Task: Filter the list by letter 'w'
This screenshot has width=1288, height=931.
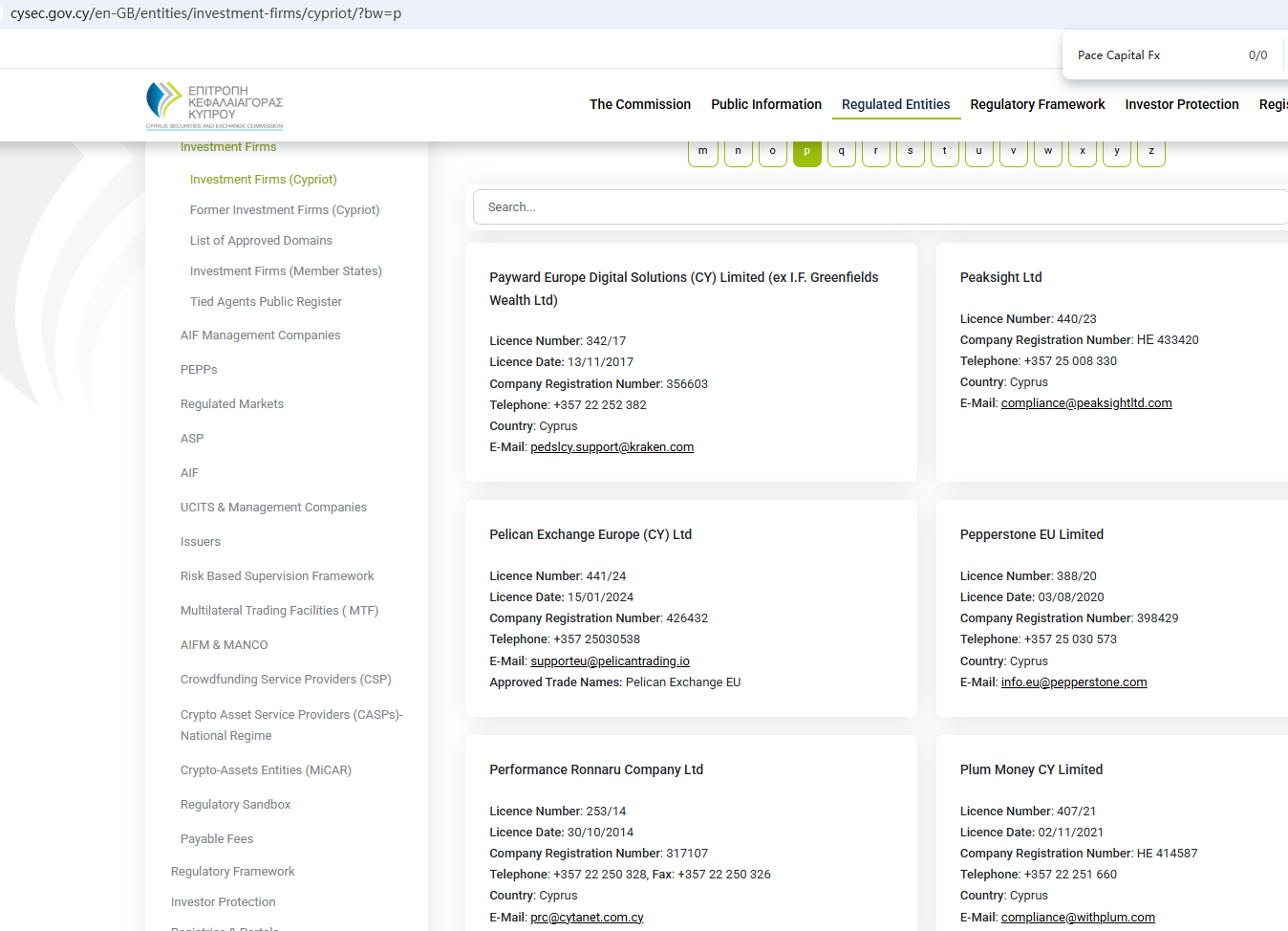Action: (x=1047, y=152)
